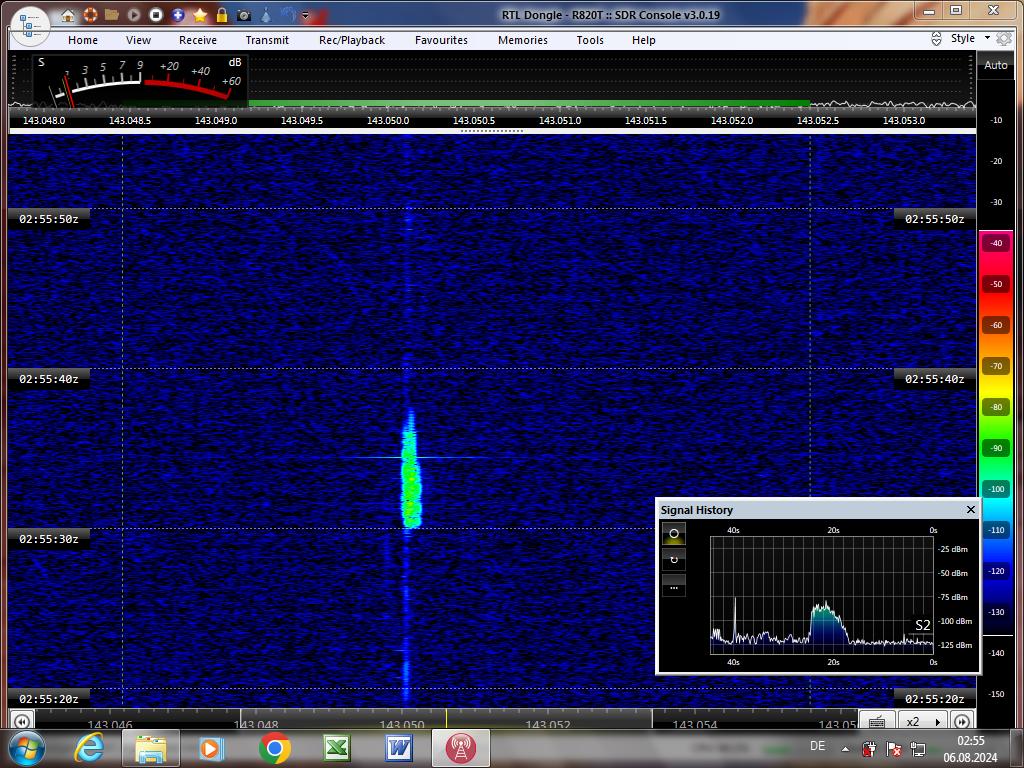Click the Signal History graph area

click(x=822, y=595)
